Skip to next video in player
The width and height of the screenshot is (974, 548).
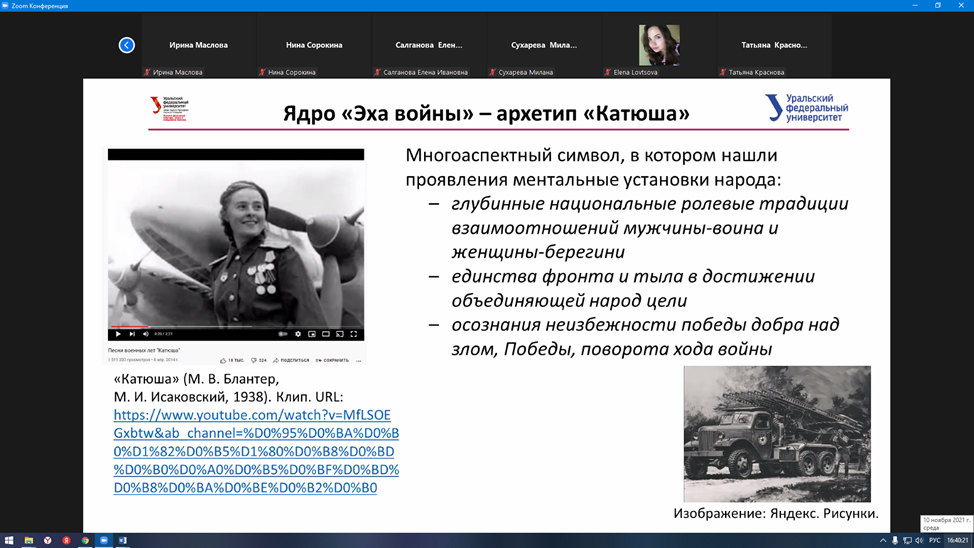(x=132, y=334)
